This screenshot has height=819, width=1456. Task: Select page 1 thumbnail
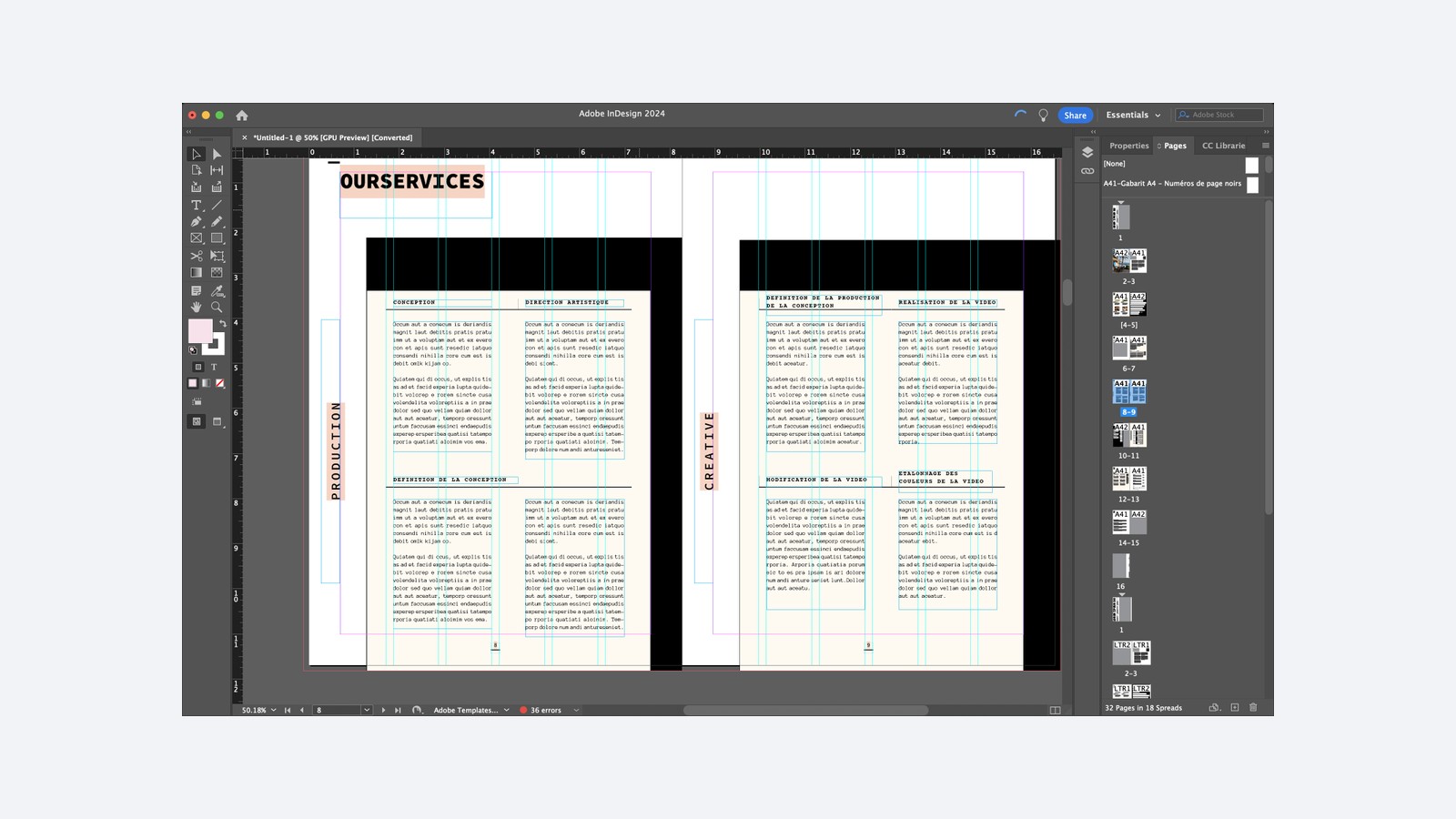tap(1121, 217)
